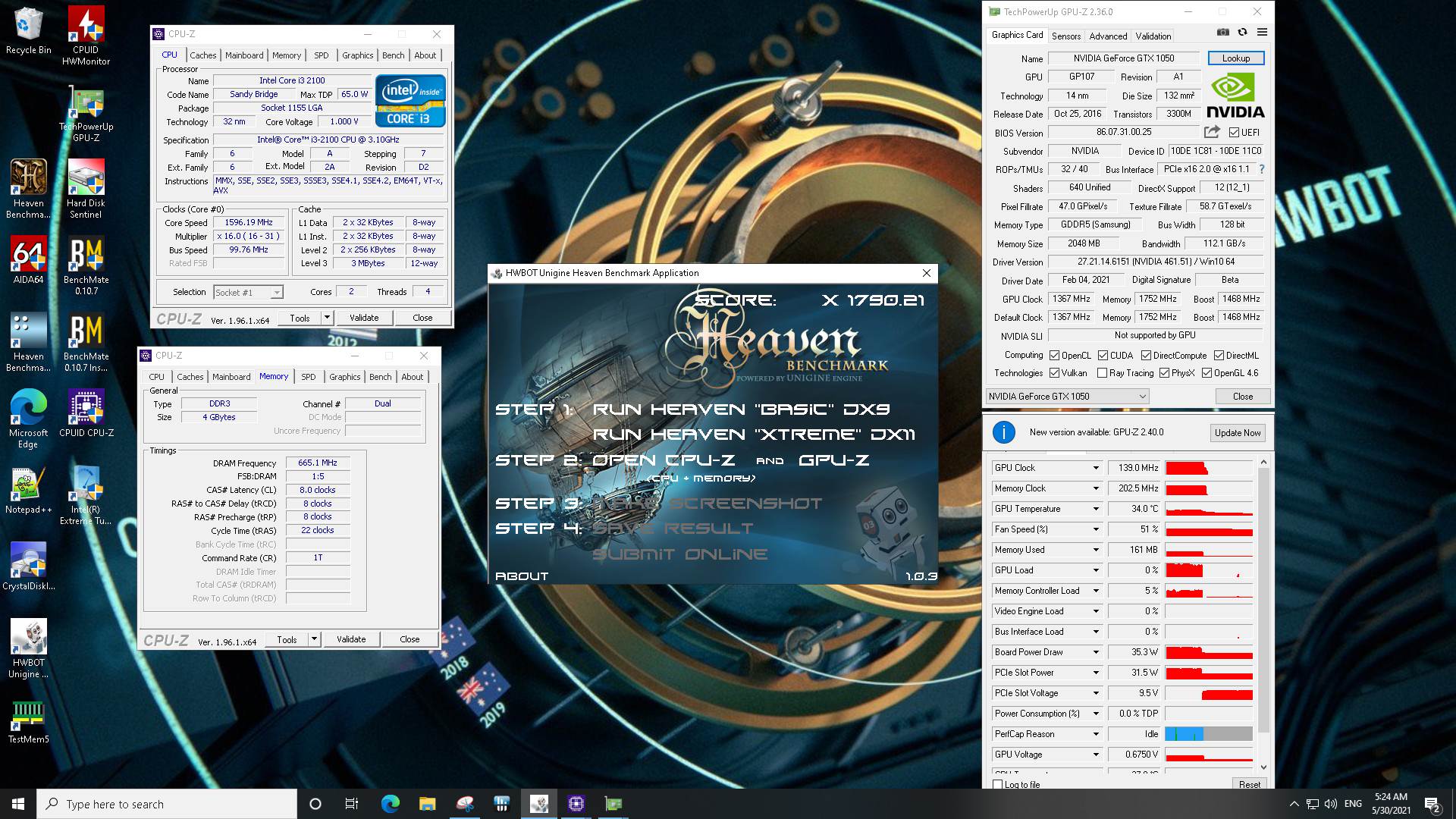The width and height of the screenshot is (1456, 819).
Task: Click GPU-Z BIOS export share icon
Action: [x=1212, y=132]
